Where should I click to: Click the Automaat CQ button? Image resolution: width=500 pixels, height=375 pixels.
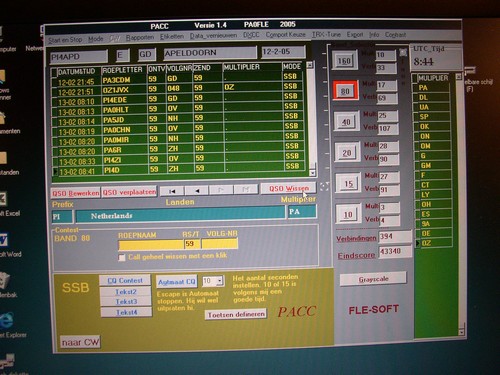tap(177, 282)
